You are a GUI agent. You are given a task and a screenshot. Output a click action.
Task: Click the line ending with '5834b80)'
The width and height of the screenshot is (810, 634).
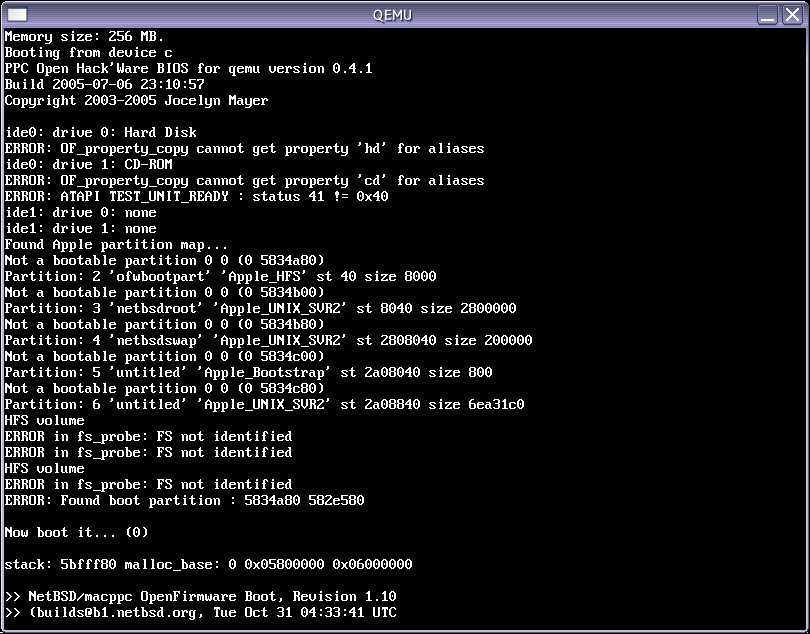[x=164, y=324]
